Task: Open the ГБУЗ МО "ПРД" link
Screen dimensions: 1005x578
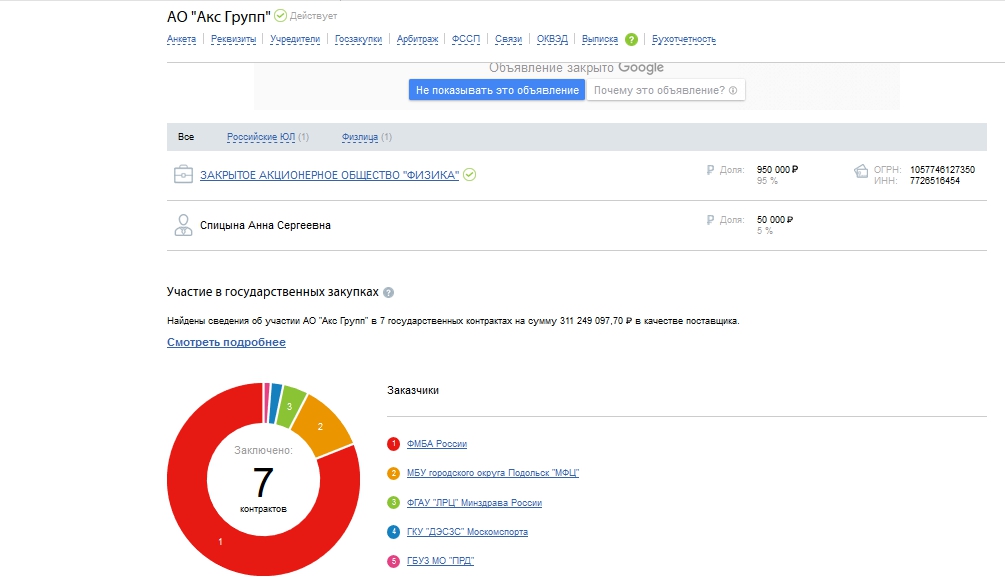Action: tap(440, 561)
